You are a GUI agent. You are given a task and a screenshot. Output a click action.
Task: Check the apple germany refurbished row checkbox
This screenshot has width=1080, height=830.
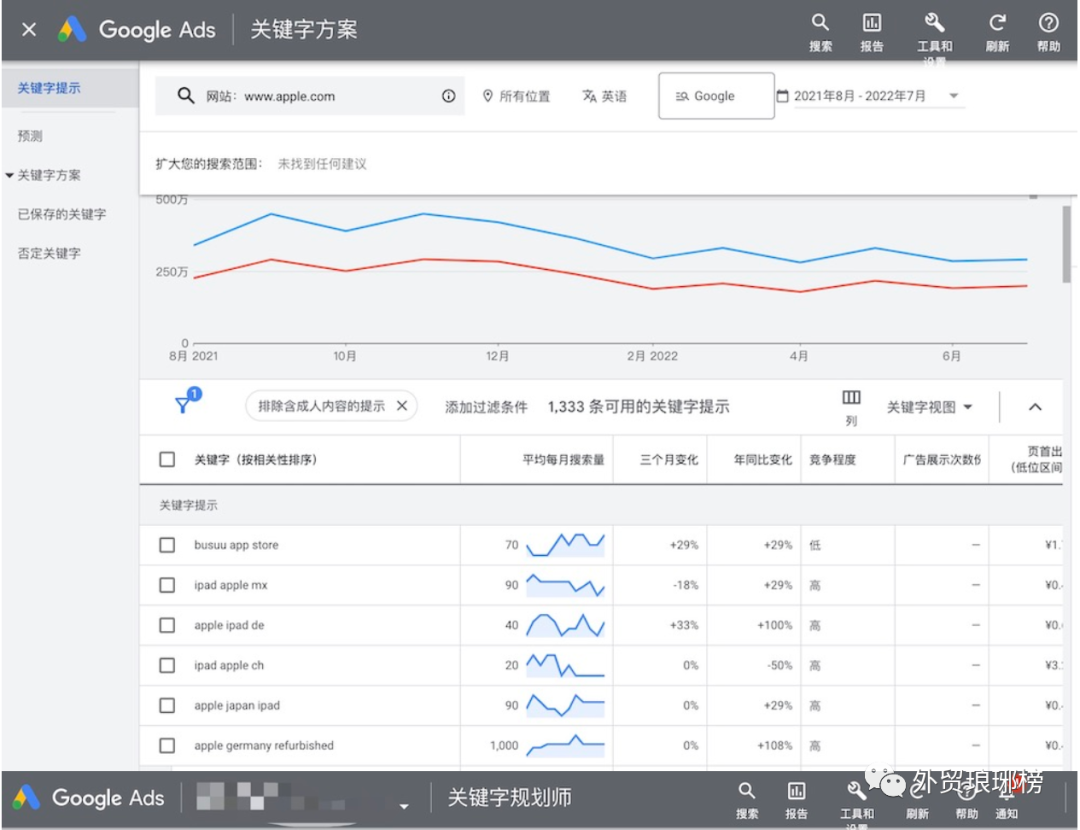click(167, 745)
